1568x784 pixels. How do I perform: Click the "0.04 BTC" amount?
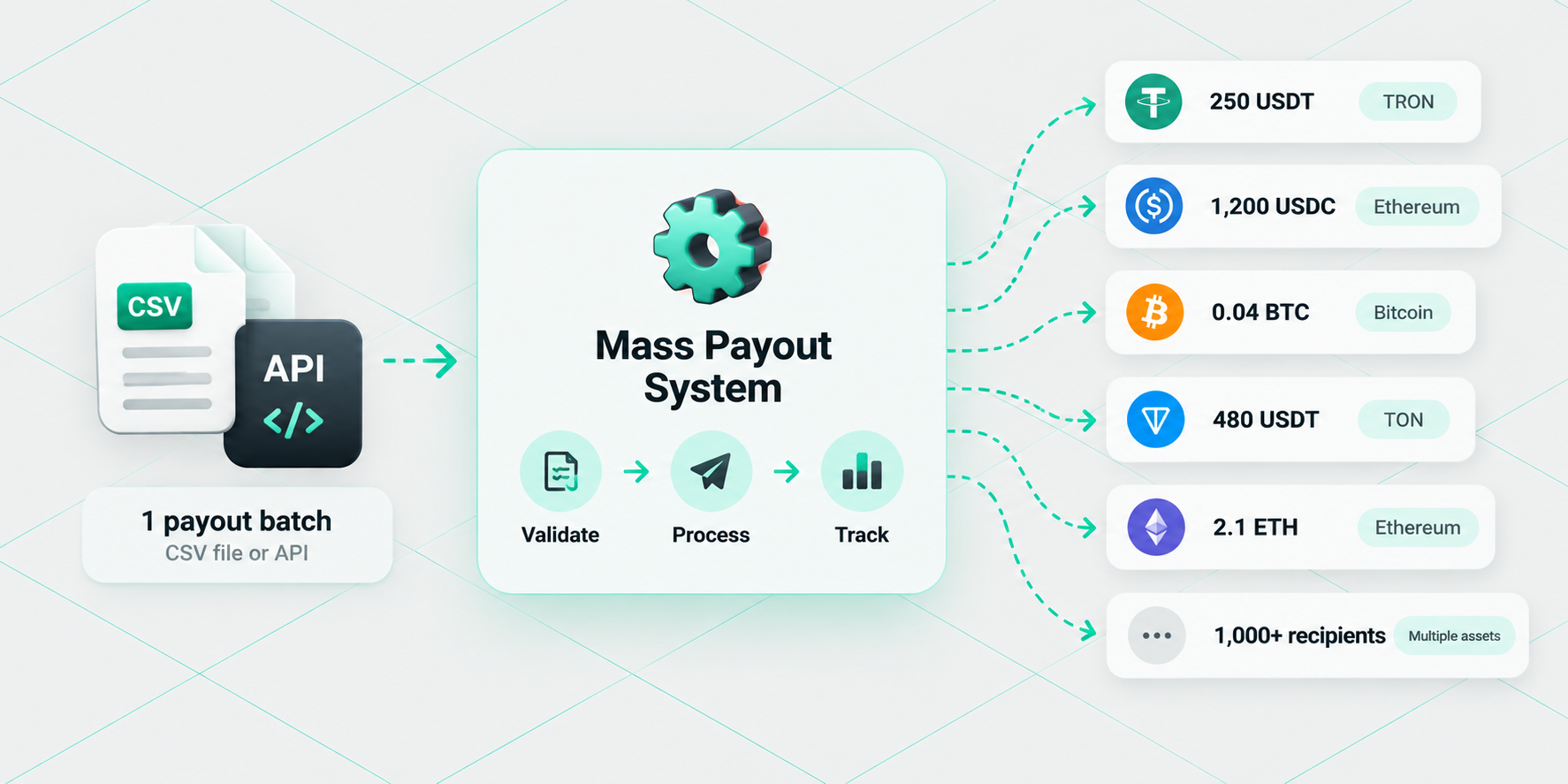tap(1260, 312)
